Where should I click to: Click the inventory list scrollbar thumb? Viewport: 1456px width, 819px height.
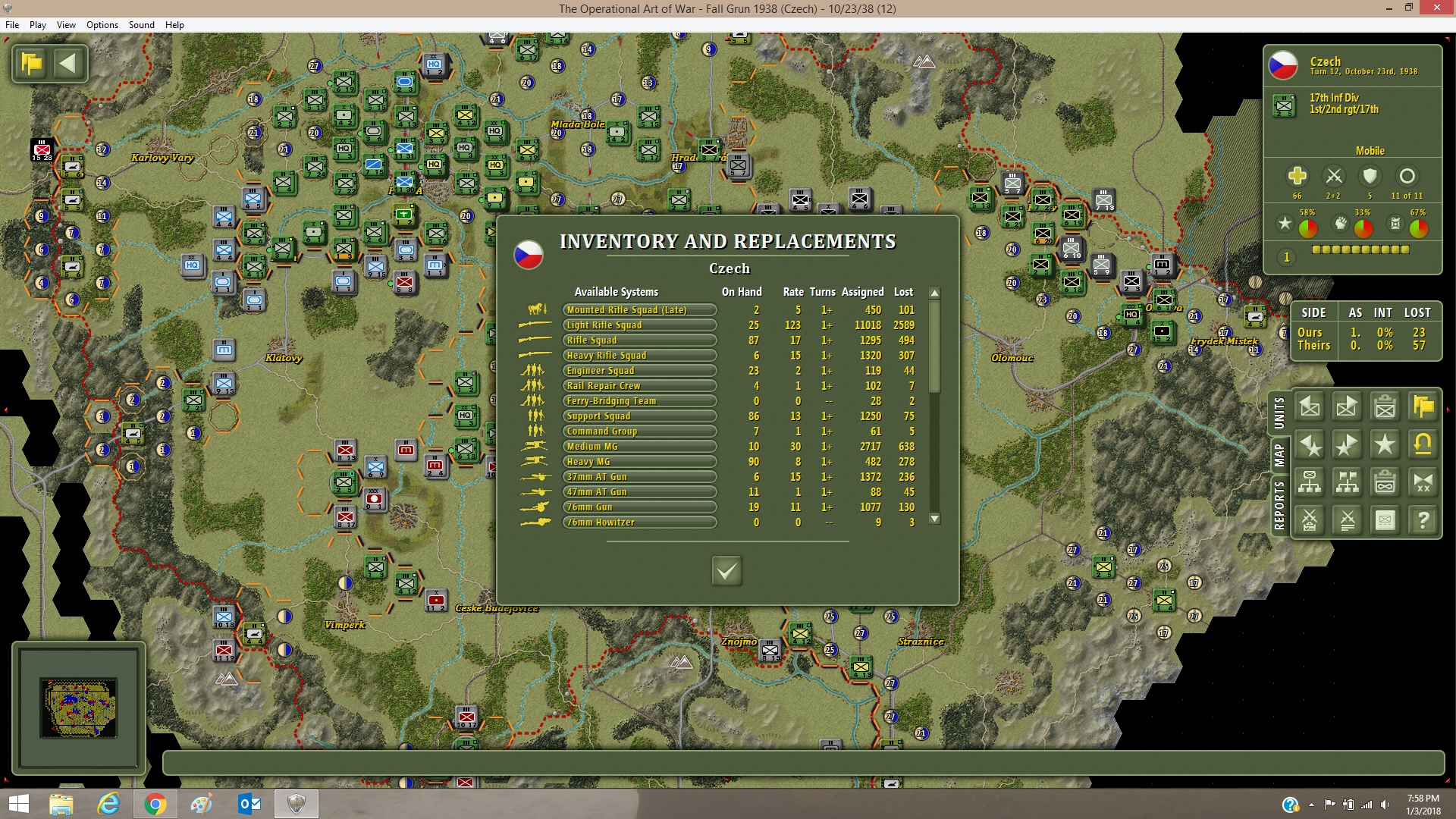[934, 346]
